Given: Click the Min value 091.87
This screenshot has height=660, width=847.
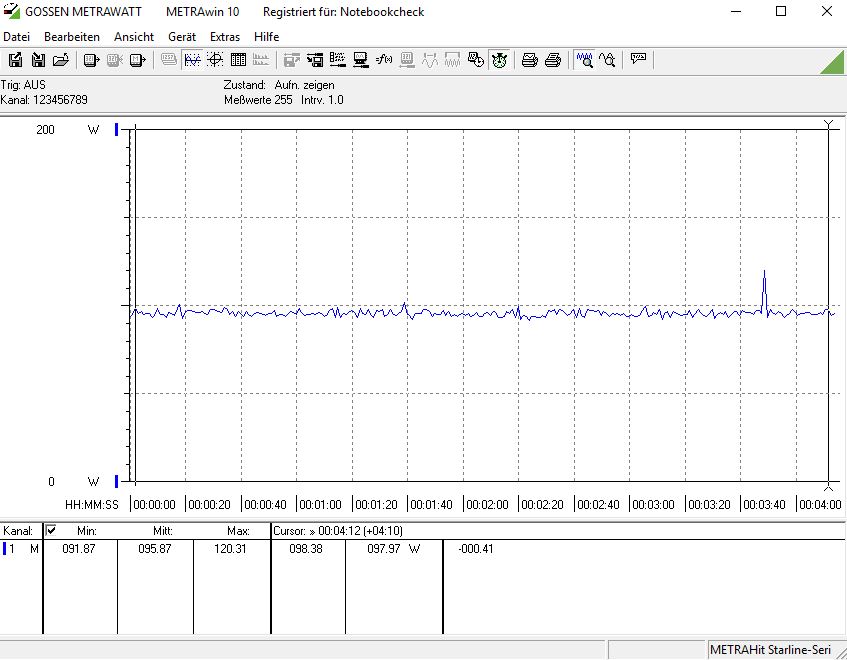Looking at the screenshot, I should click(79, 549).
